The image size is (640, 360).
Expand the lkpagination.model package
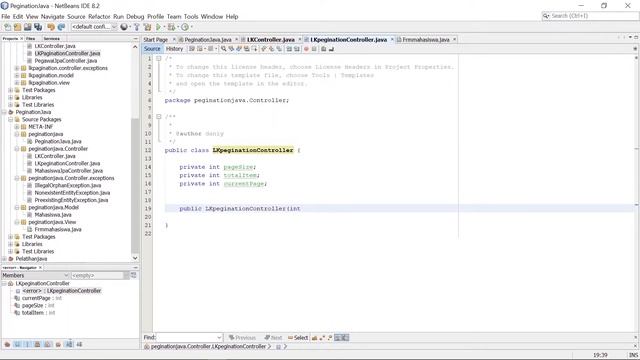pyautogui.click(x=17, y=76)
